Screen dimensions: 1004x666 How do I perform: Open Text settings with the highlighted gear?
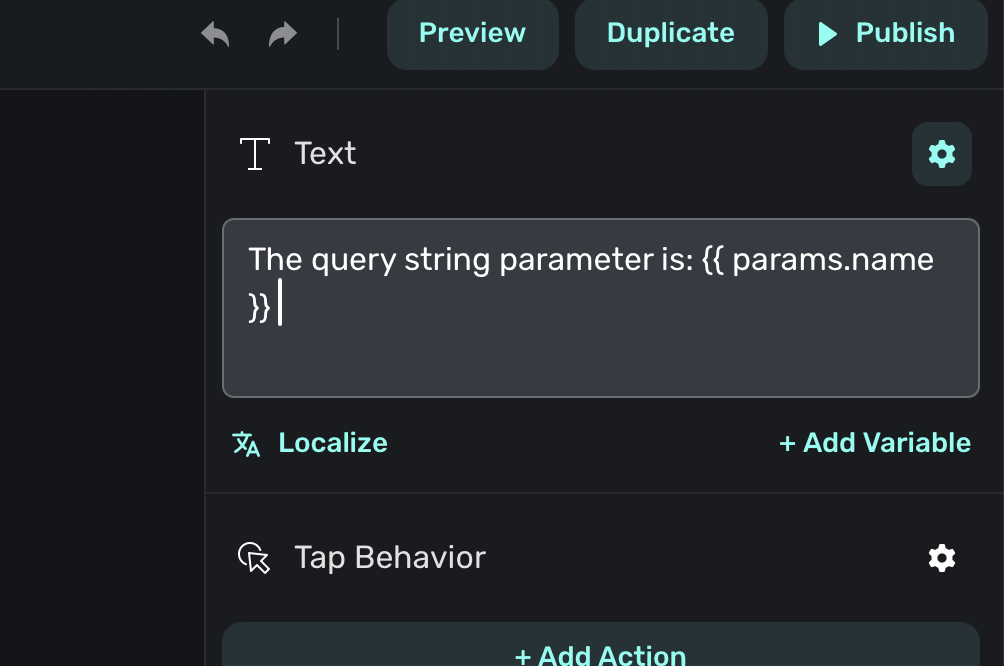click(x=942, y=154)
